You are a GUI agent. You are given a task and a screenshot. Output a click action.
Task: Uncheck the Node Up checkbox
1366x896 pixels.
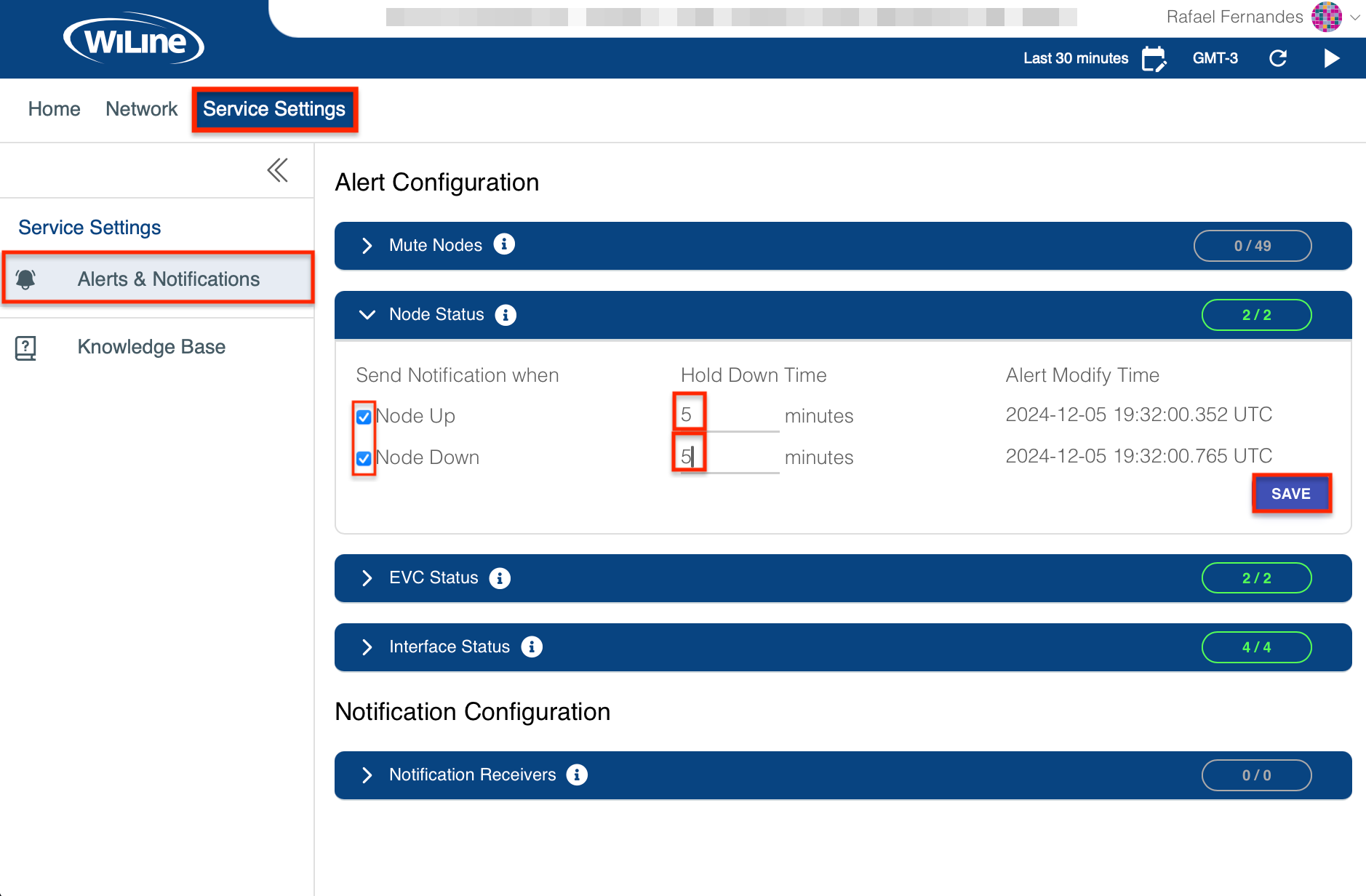364,417
